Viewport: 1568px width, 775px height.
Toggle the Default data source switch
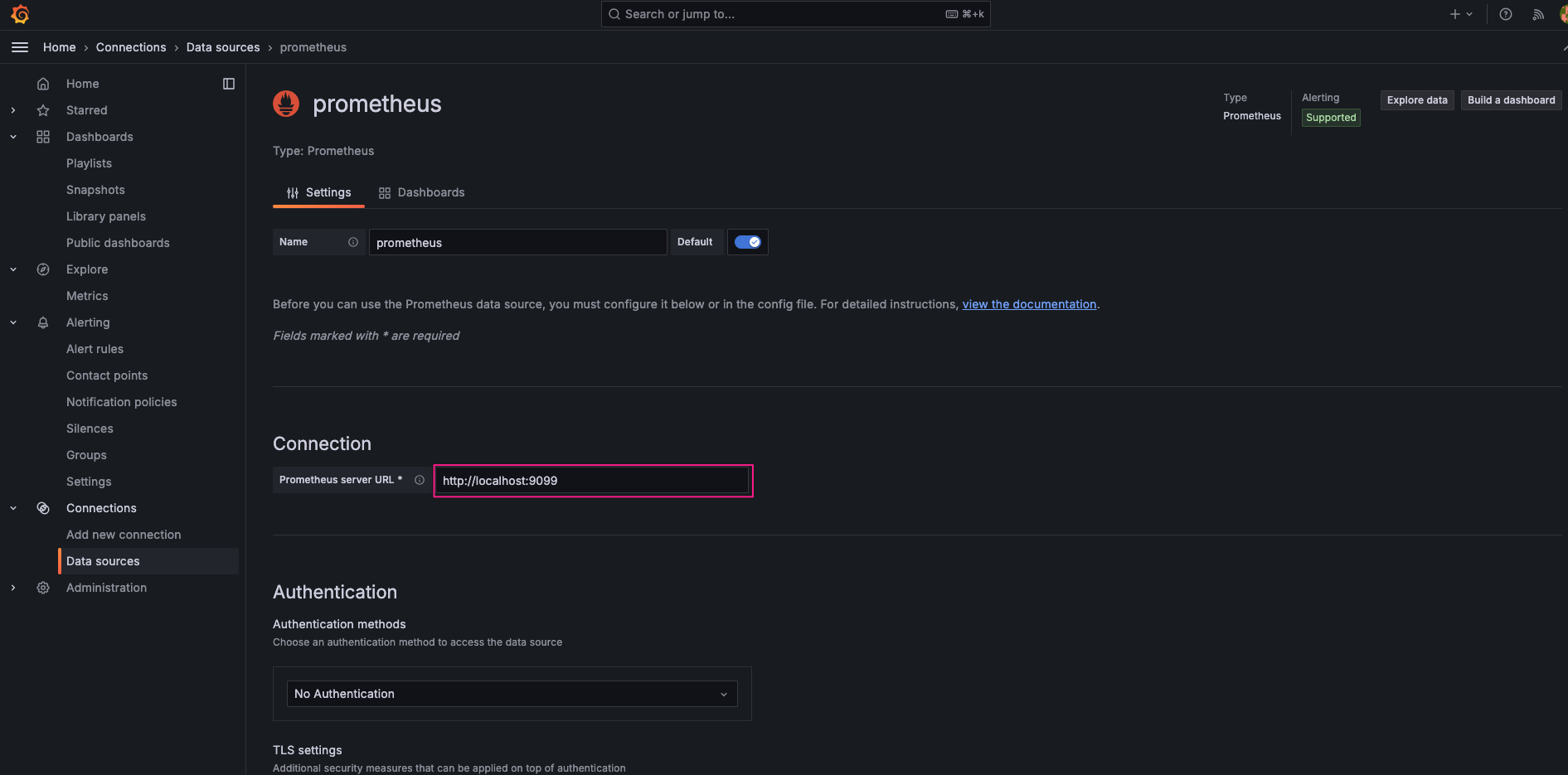(747, 242)
